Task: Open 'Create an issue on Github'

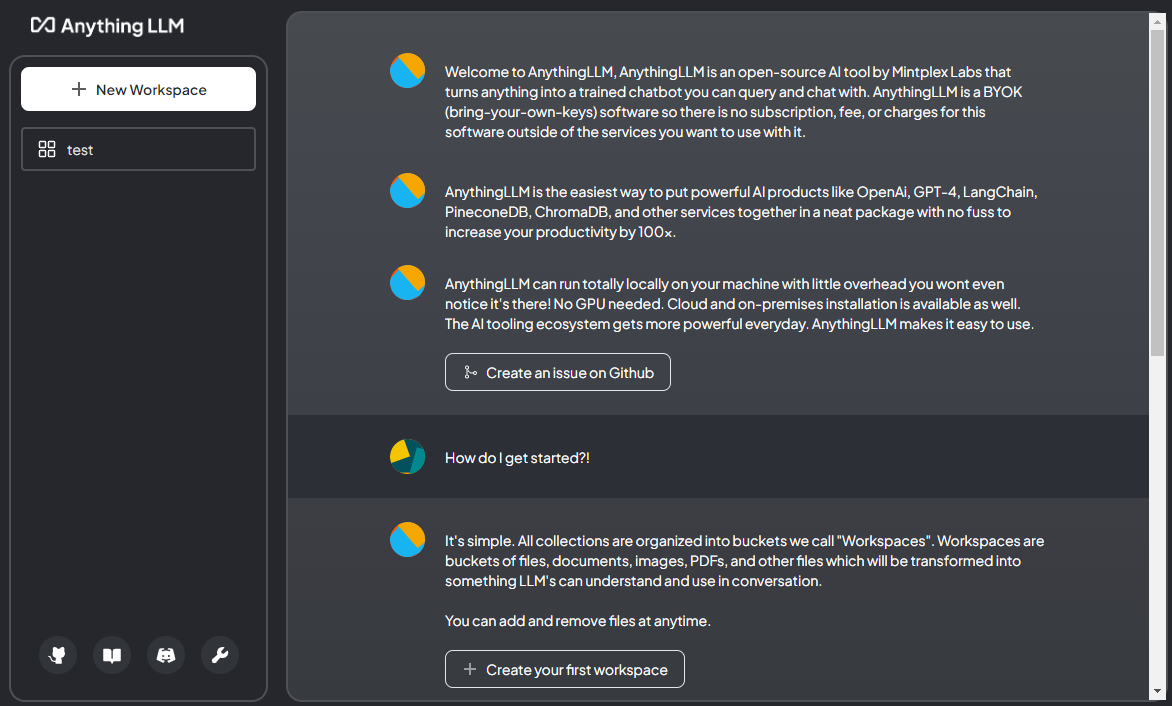Action: (557, 371)
